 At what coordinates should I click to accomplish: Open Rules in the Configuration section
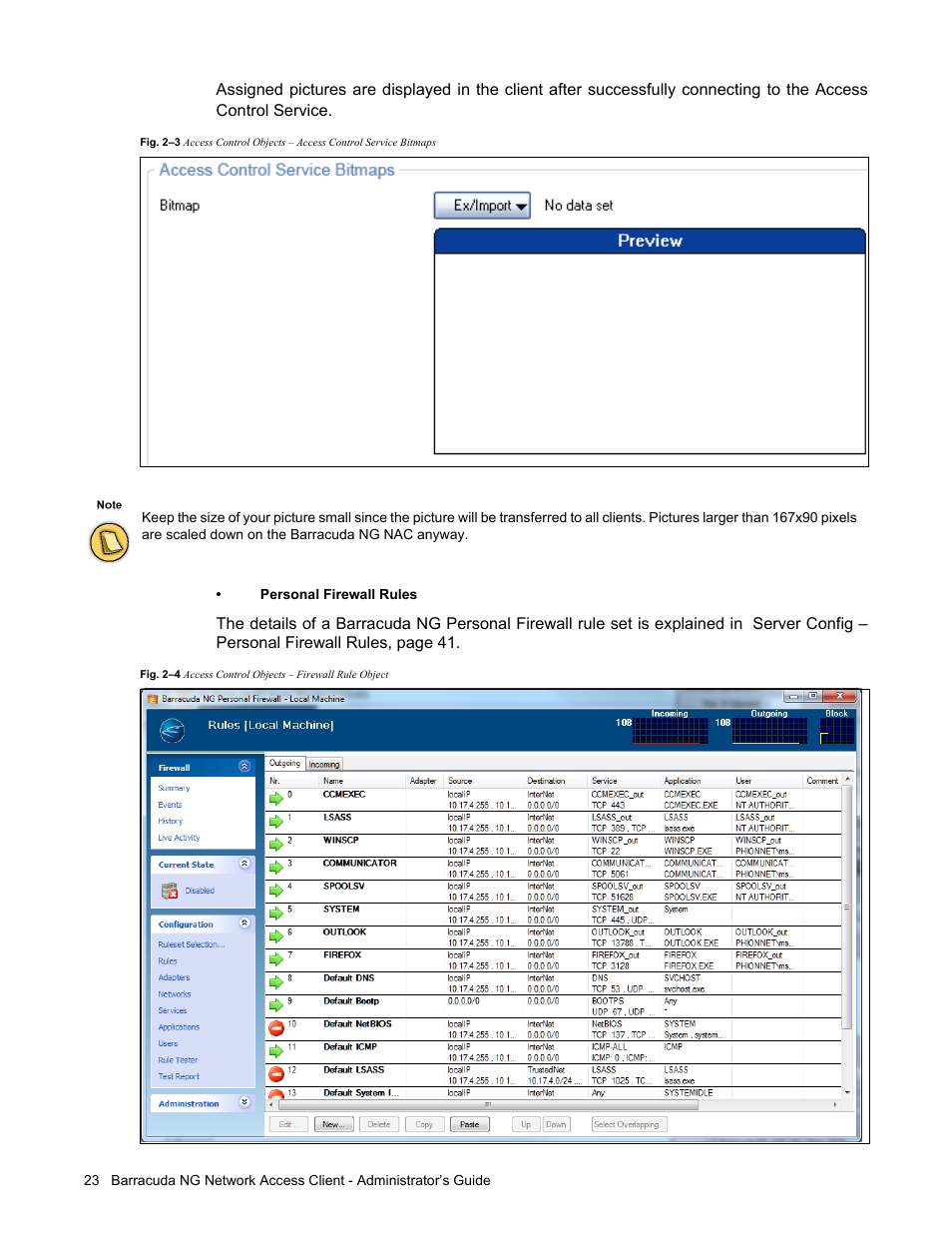click(x=168, y=961)
